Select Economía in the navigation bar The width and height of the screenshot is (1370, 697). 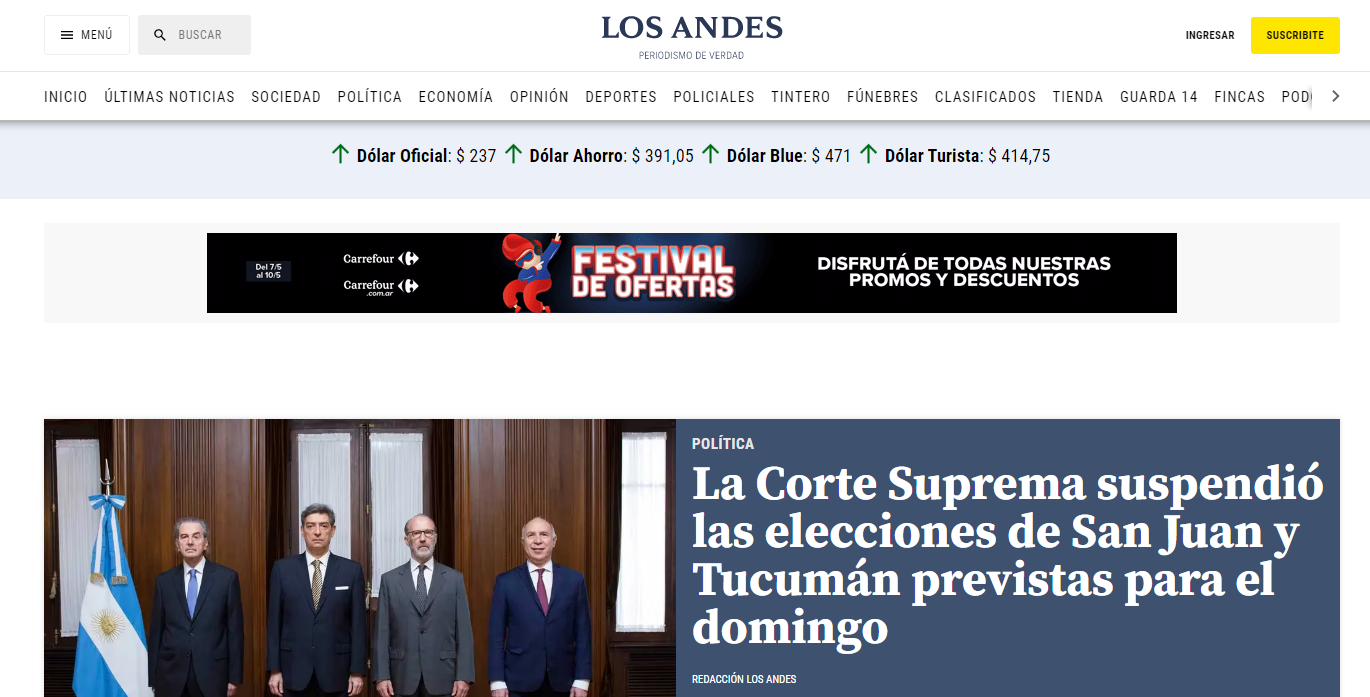point(456,97)
